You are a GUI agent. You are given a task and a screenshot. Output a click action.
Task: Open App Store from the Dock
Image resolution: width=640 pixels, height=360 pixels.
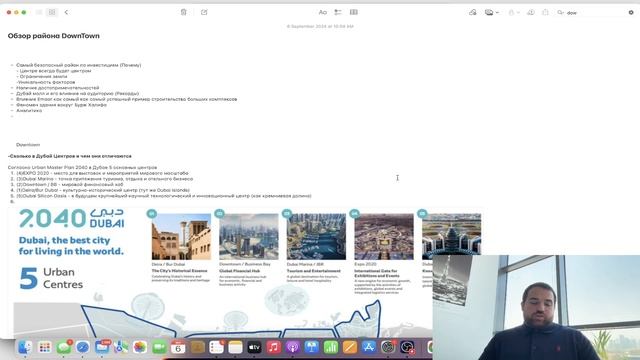[369, 347]
